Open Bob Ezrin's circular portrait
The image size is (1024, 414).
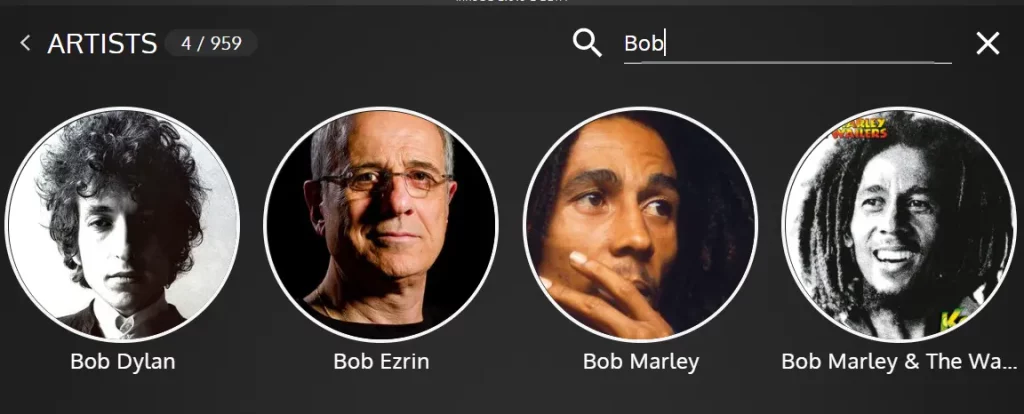[381, 224]
